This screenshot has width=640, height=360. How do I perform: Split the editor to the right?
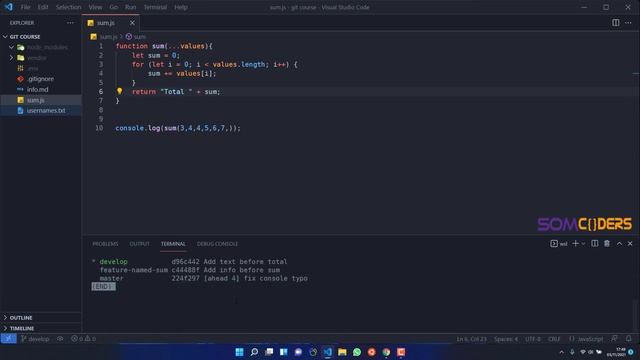pos(616,23)
